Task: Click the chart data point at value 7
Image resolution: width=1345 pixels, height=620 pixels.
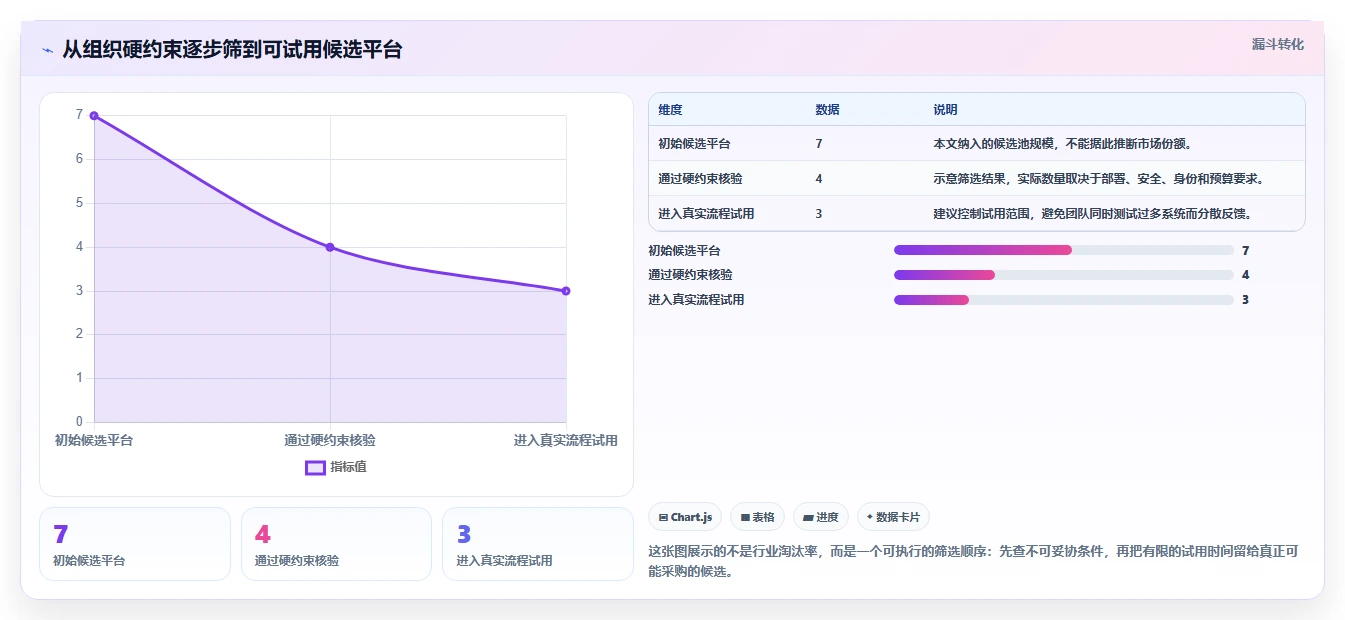Action: (94, 115)
